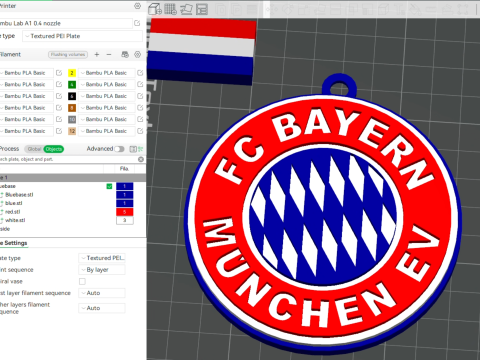This screenshot has height=360, width=480.
Task: Select red.stl in the object list
Action: (13, 212)
